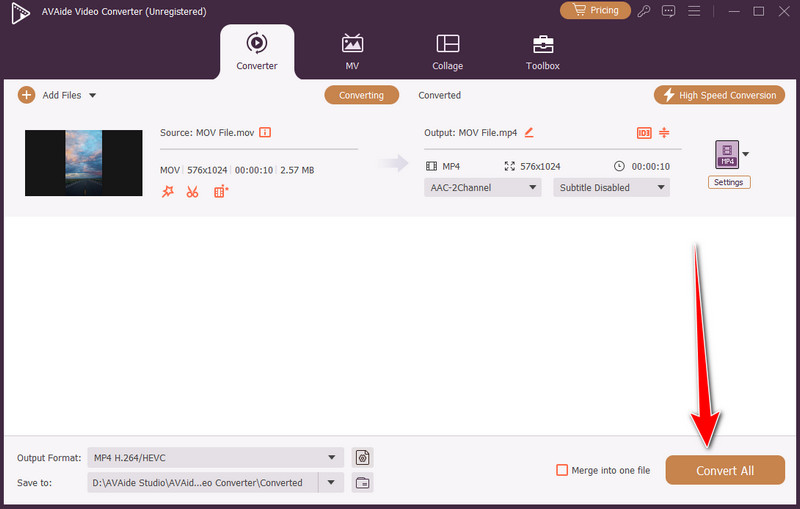This screenshot has width=800, height=509.
Task: Rename output file with pencil icon
Action: pyautogui.click(x=529, y=132)
